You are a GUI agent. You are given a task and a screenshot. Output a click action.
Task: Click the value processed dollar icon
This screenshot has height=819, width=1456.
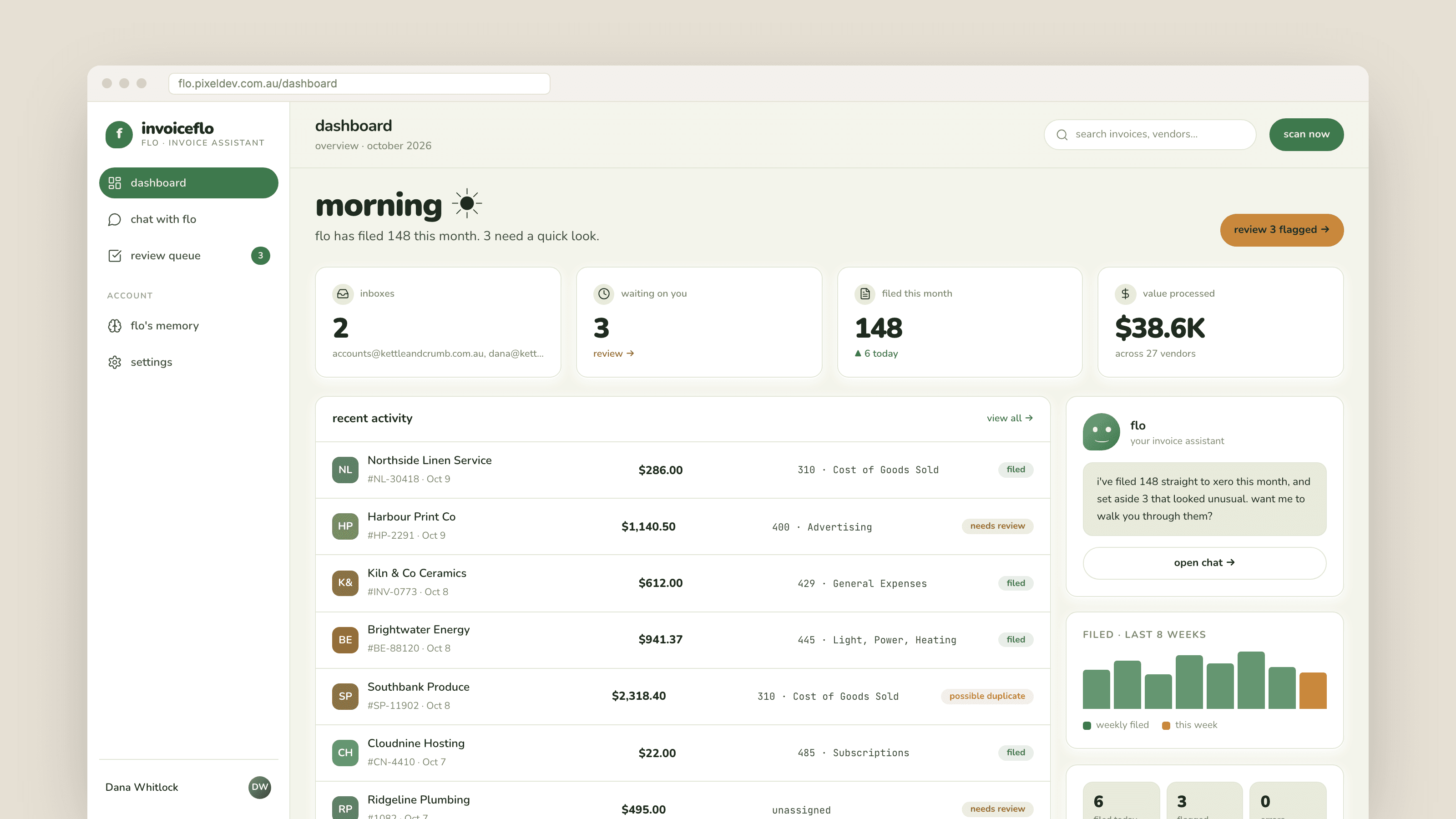point(1125,294)
